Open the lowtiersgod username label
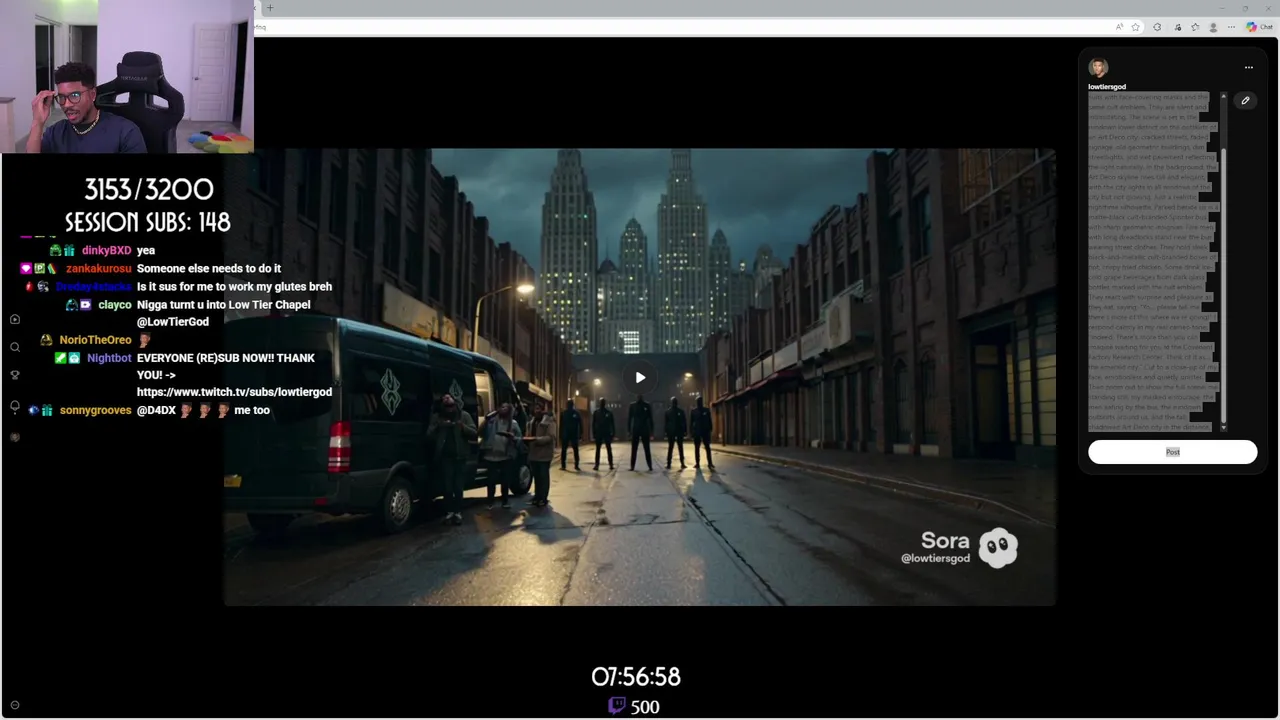 (1107, 87)
